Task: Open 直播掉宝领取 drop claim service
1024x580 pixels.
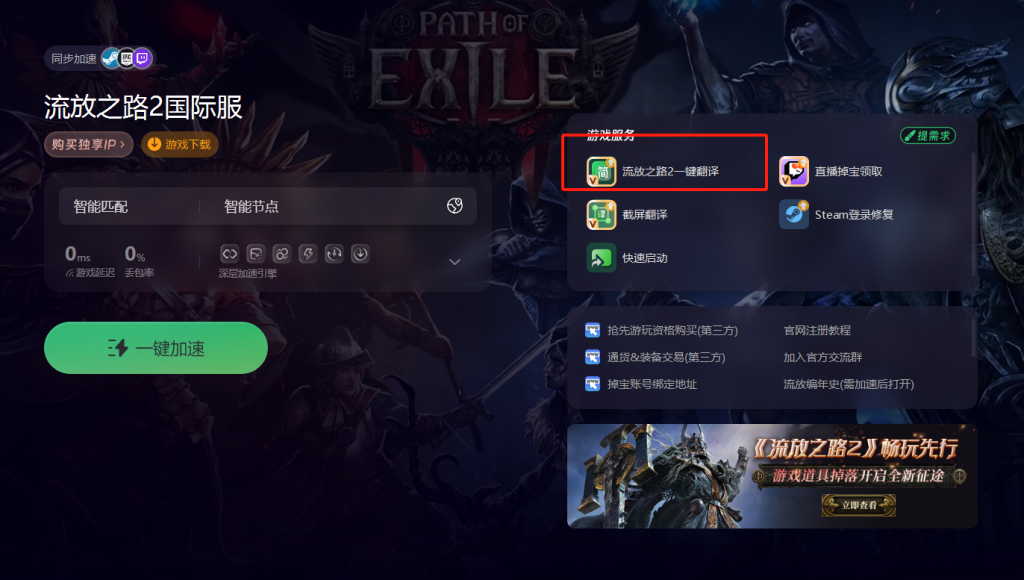Action: [x=830, y=171]
